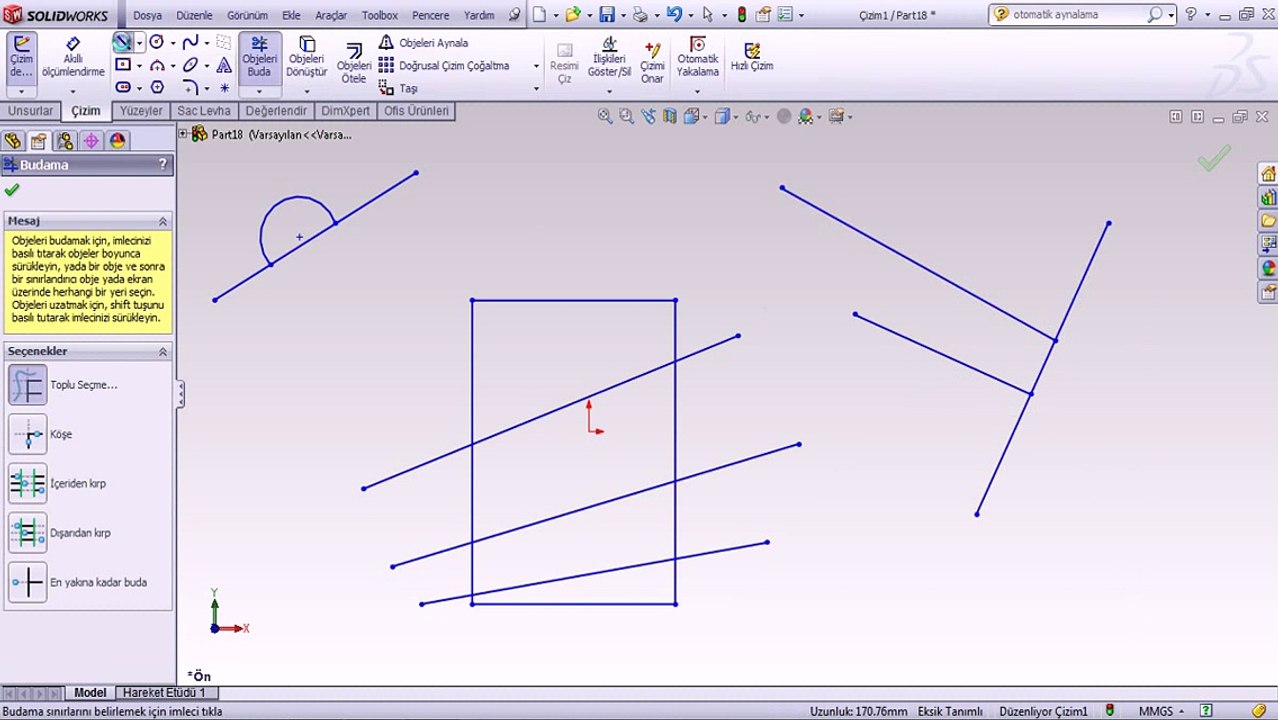
Task: Click the Budama help question mark
Action: pyautogui.click(x=162, y=165)
